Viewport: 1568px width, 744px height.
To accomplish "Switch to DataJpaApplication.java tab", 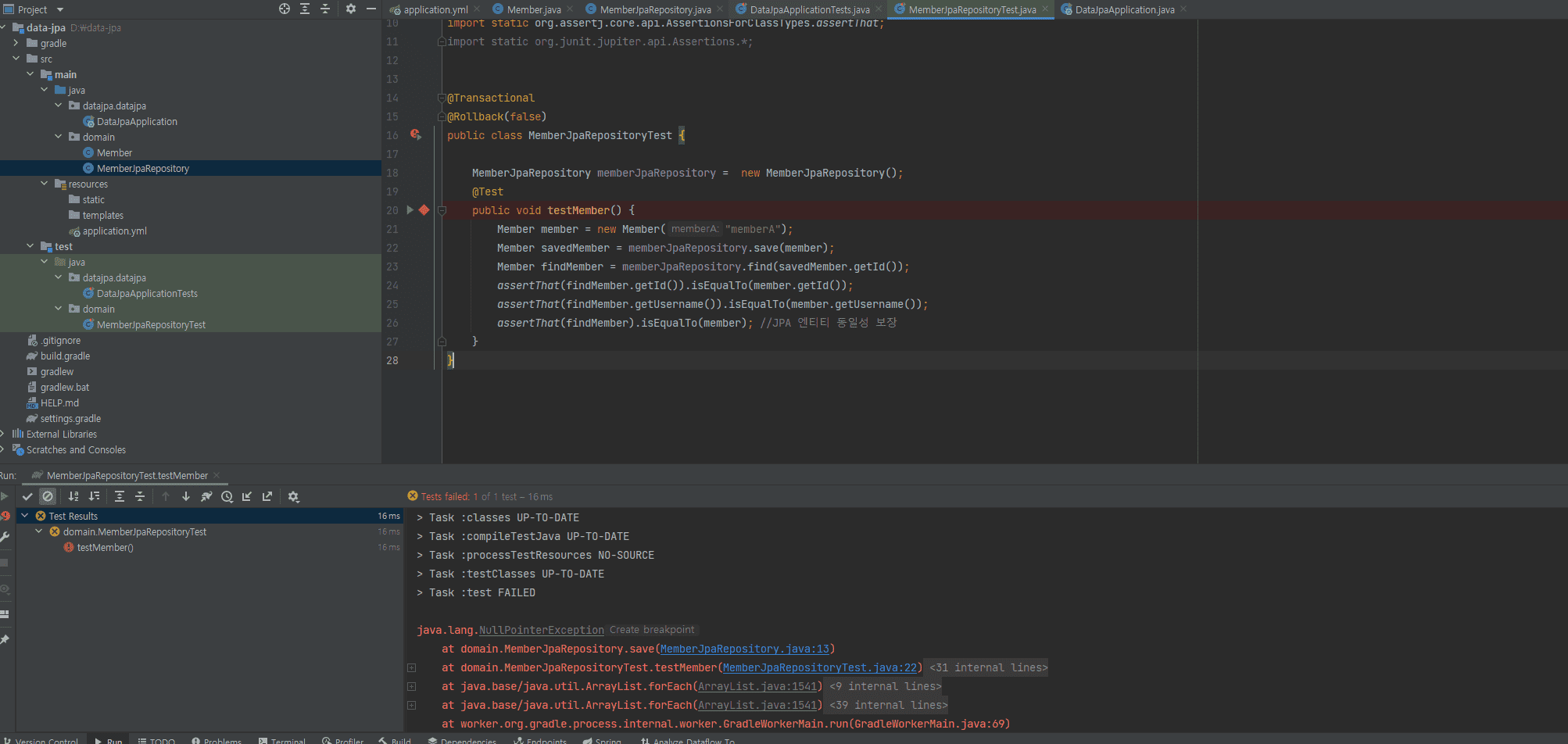I will 1124,9.
